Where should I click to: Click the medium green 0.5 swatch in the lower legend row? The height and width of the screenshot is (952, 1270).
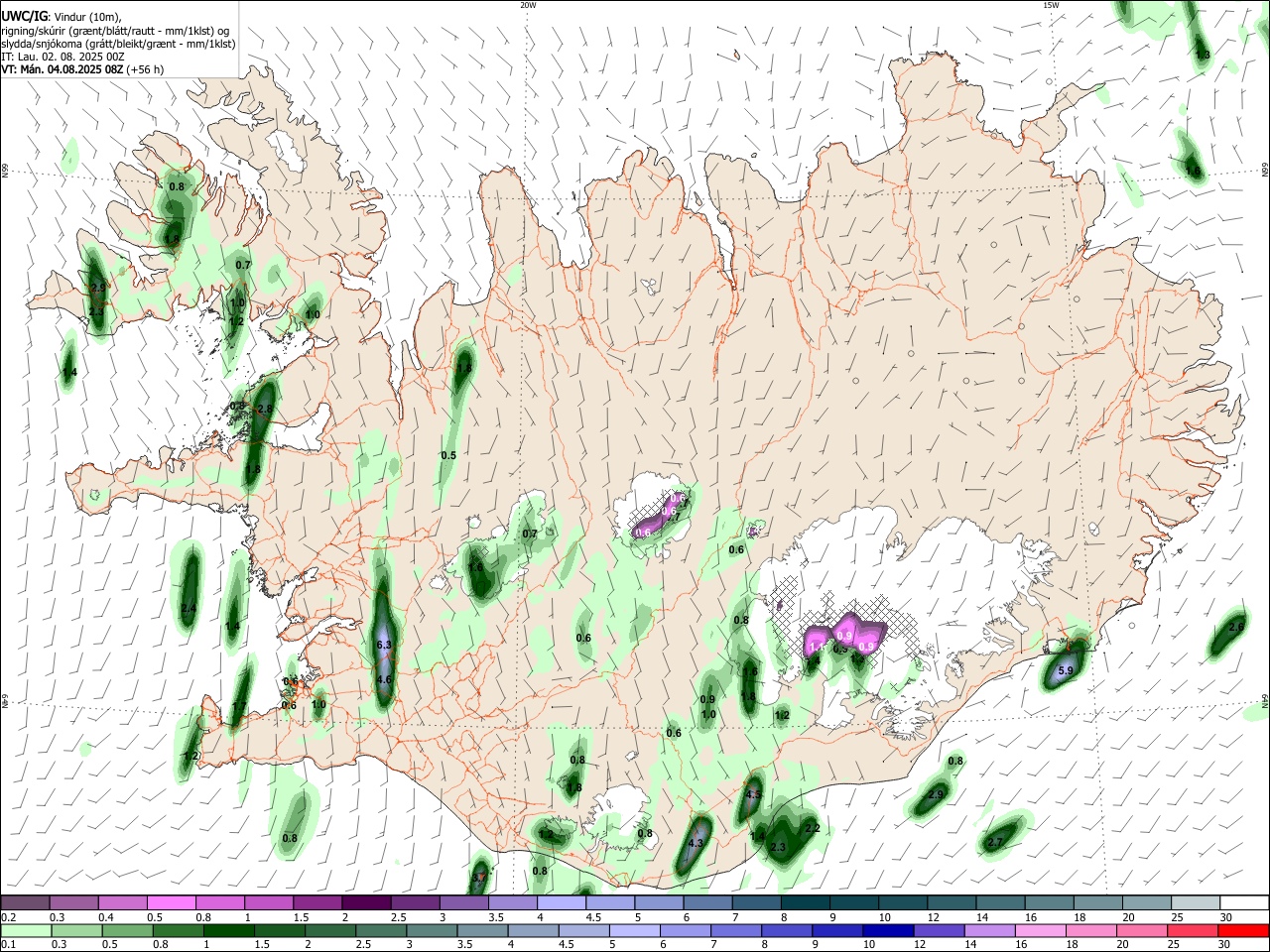(127, 931)
